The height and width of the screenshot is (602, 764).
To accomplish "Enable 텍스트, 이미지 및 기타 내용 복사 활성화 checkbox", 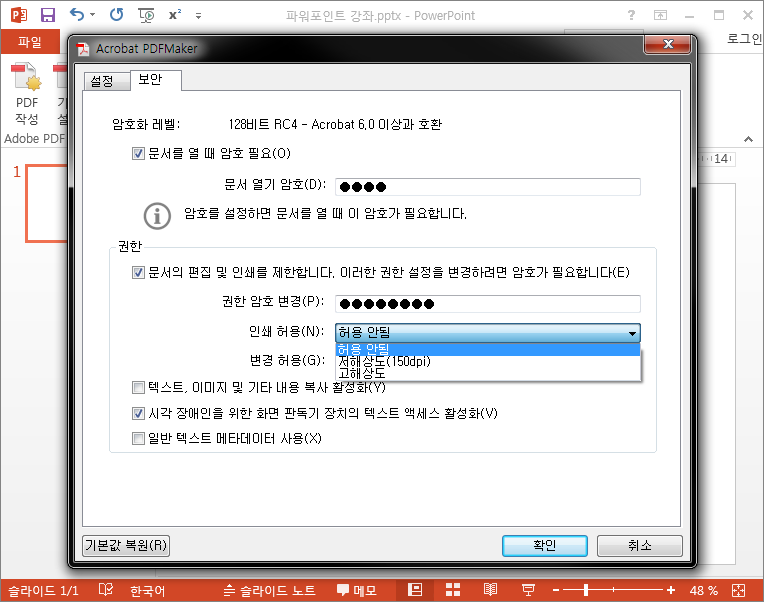I will [138, 388].
